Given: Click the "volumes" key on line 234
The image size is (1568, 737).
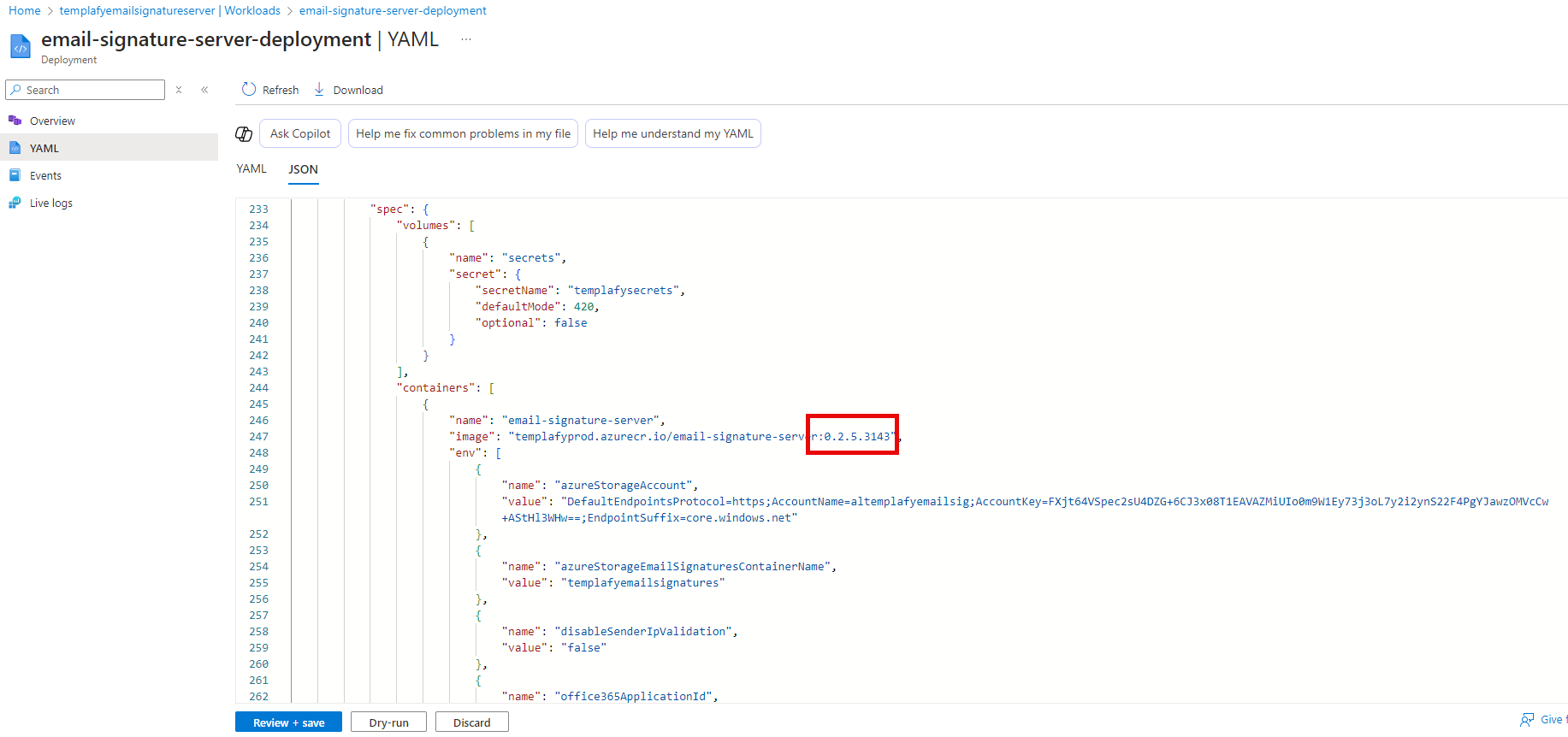Looking at the screenshot, I should click(x=426, y=225).
